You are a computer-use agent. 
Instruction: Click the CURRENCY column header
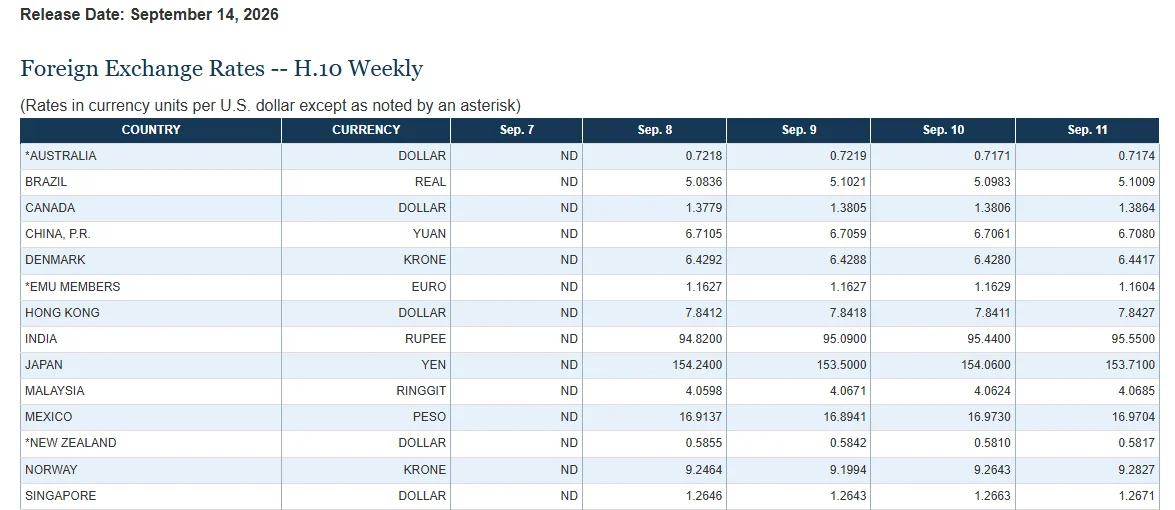(x=366, y=130)
